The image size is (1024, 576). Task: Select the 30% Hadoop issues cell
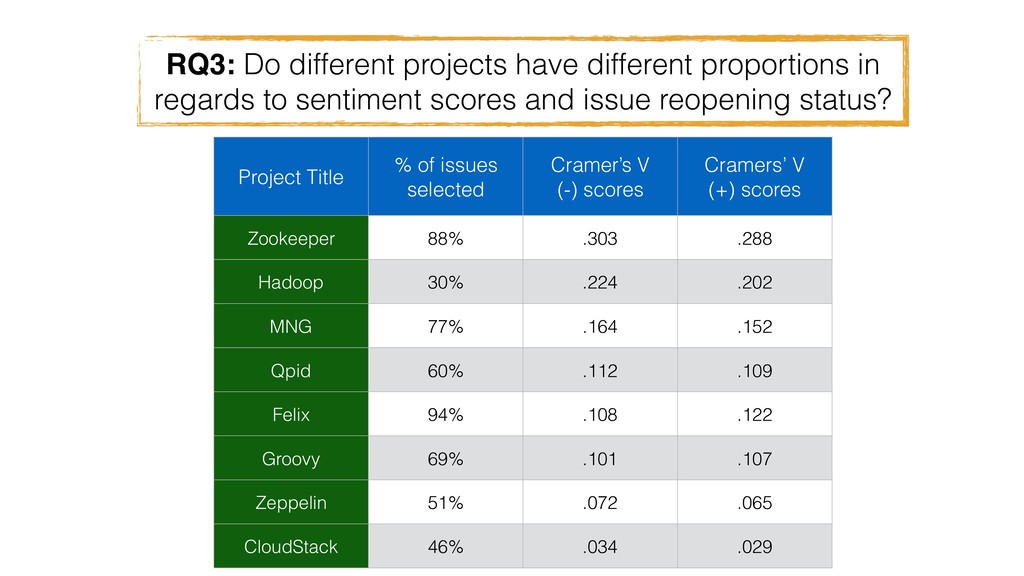point(445,281)
